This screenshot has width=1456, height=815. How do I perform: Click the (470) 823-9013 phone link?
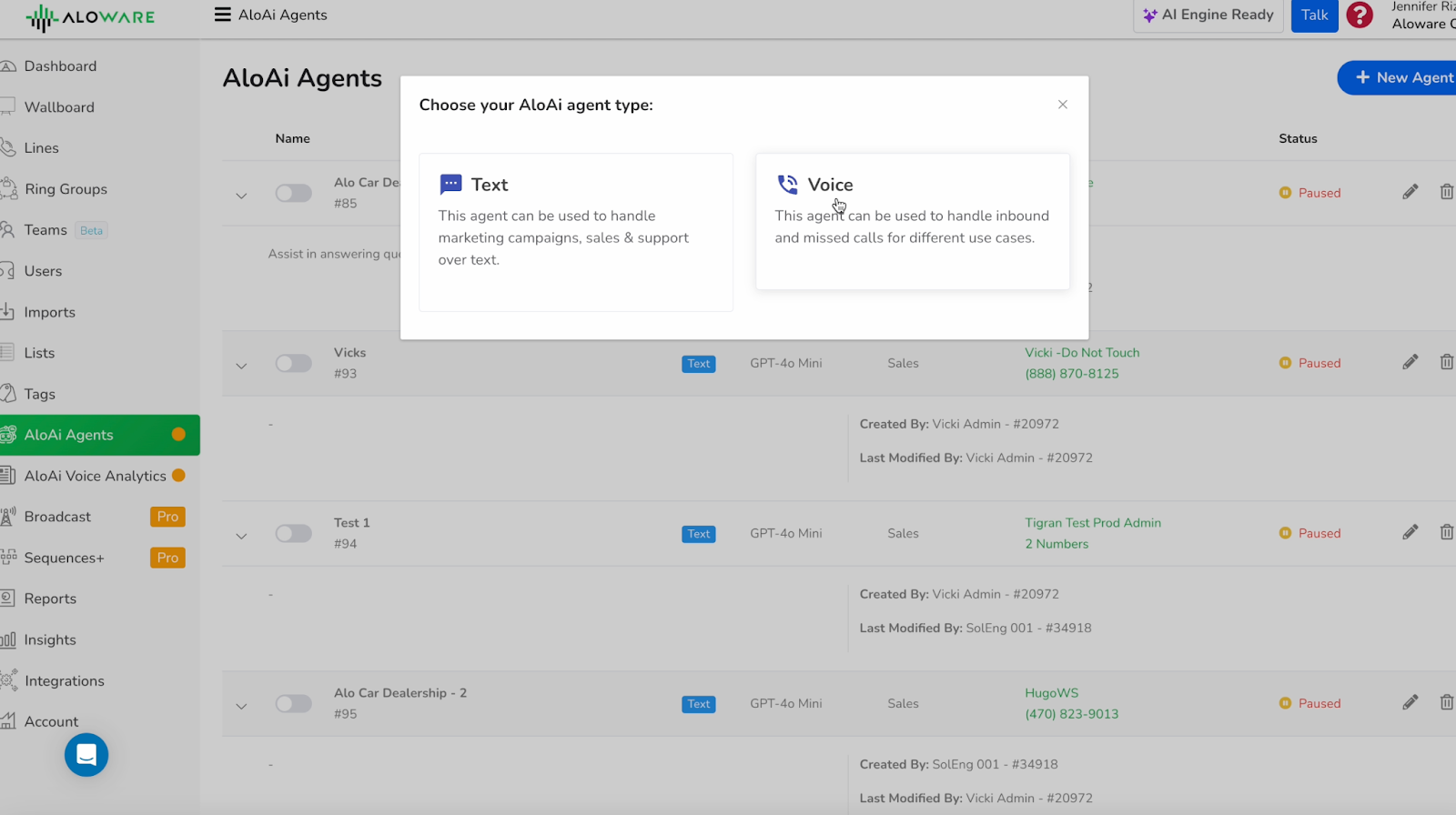point(1072,714)
